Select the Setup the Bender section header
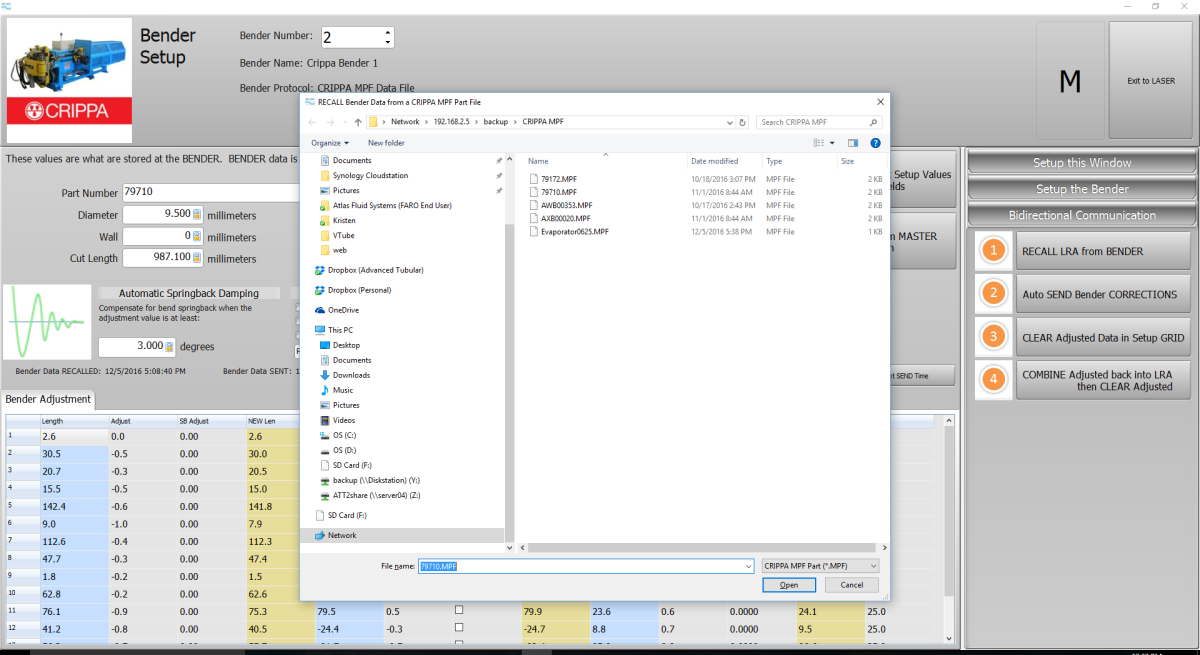The width and height of the screenshot is (1200, 655). coord(1081,189)
